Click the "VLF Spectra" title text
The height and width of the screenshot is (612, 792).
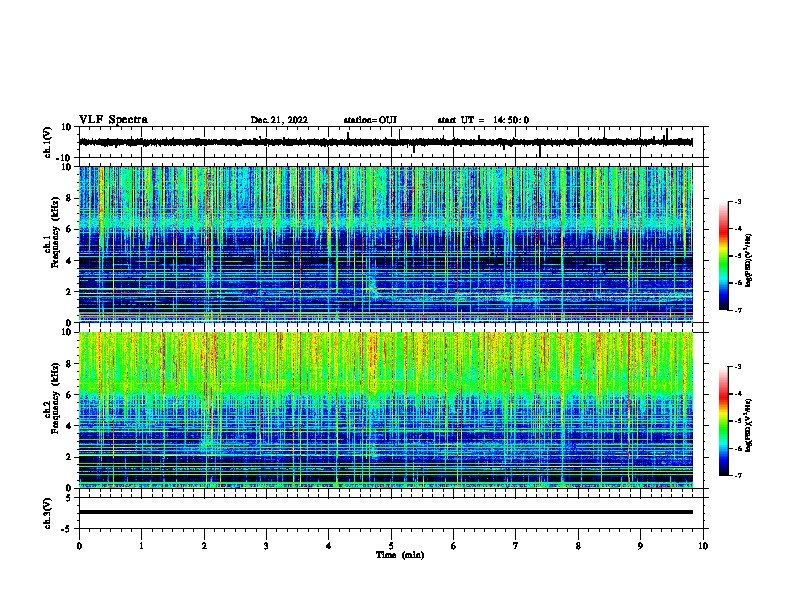point(114,120)
